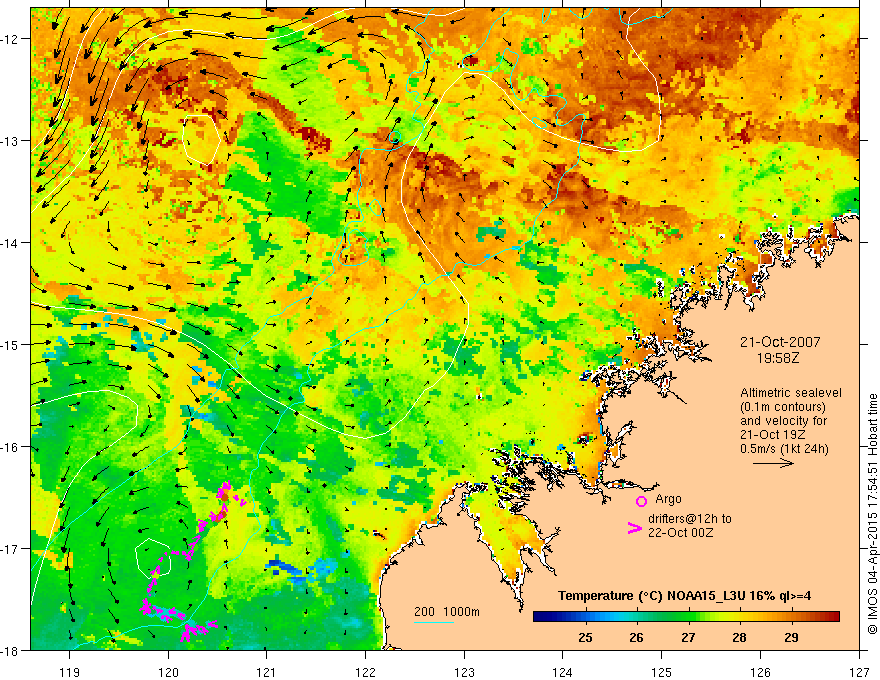Click the IMOS copyright timestamp text
The width and height of the screenshot is (880, 680).
pos(872,513)
